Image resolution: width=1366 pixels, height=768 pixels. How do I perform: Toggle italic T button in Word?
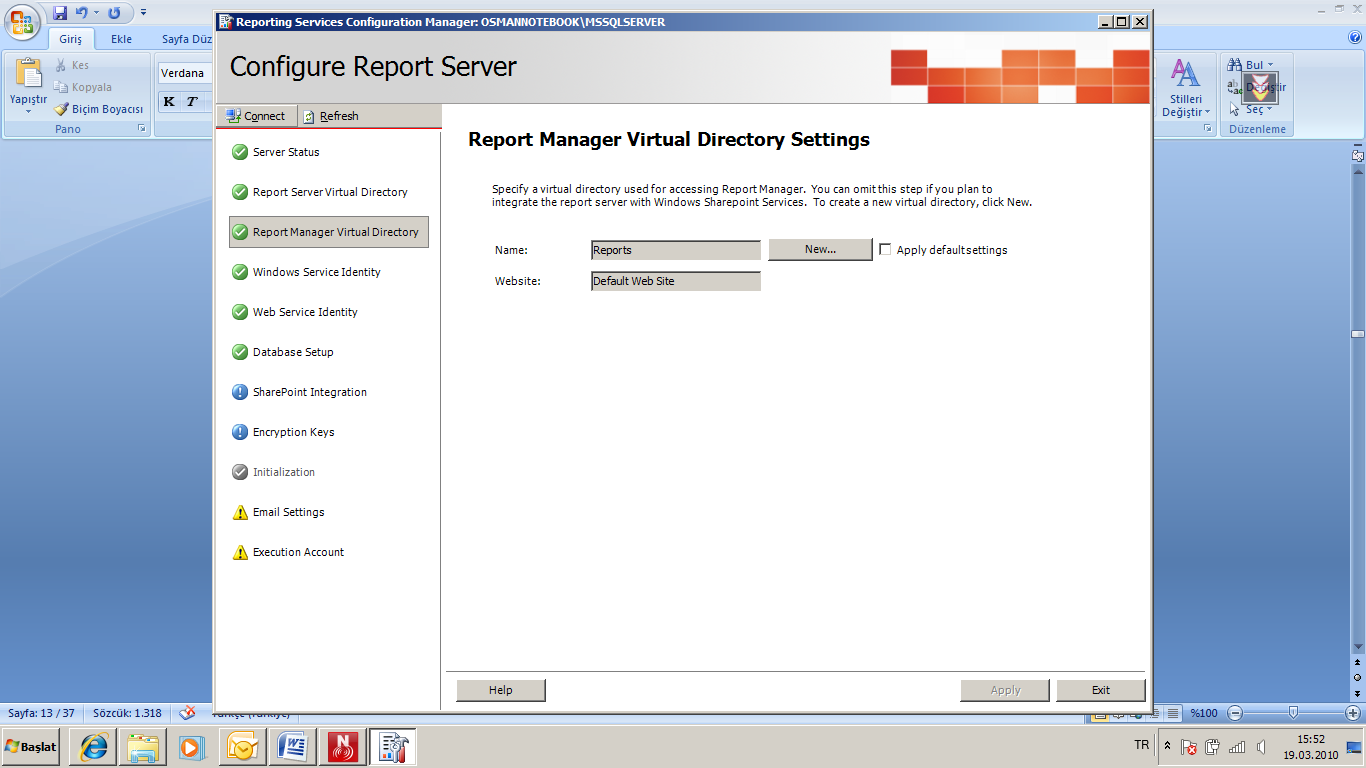[x=192, y=102]
